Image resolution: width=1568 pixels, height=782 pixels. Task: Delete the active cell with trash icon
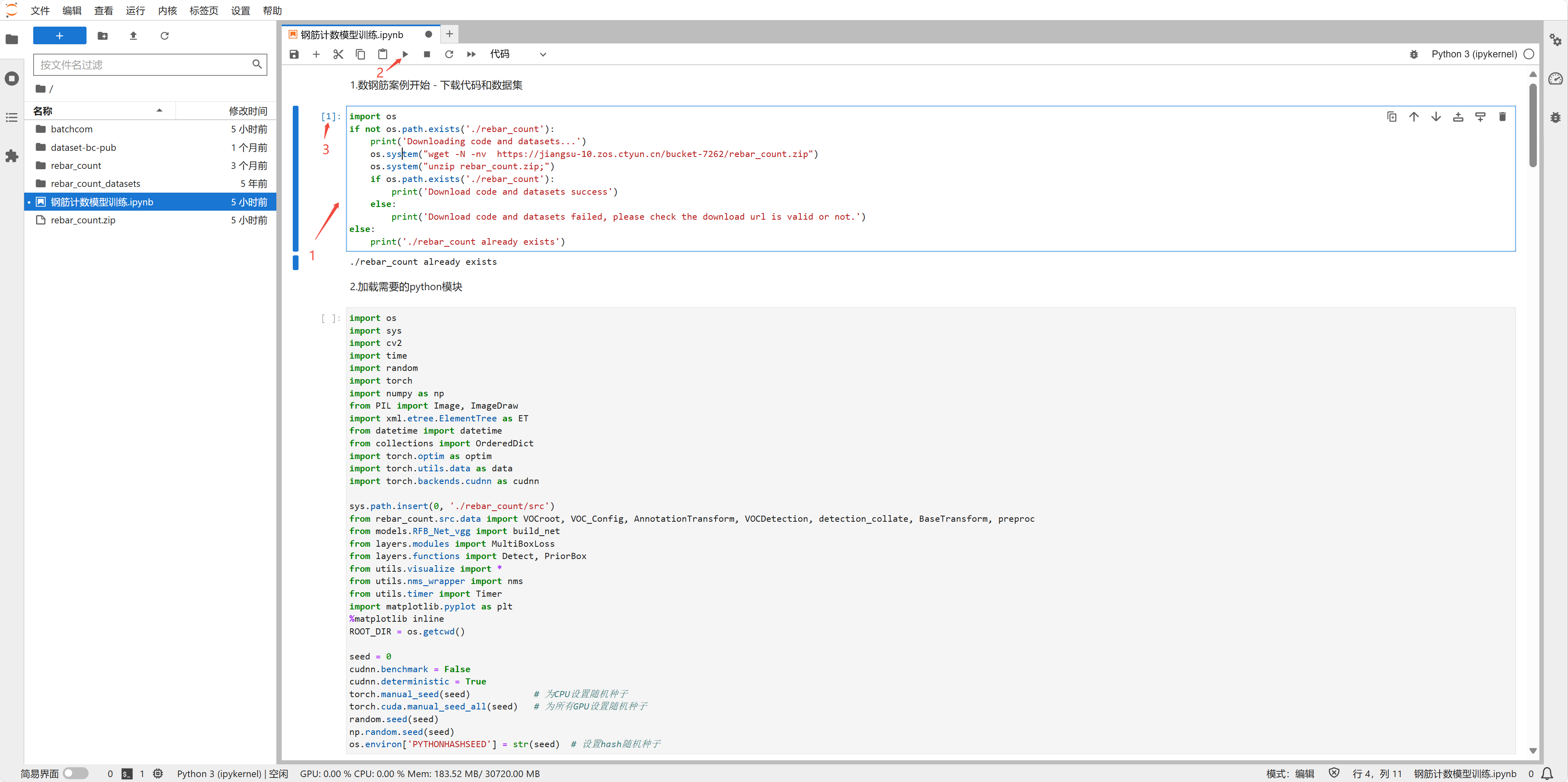tap(1502, 117)
